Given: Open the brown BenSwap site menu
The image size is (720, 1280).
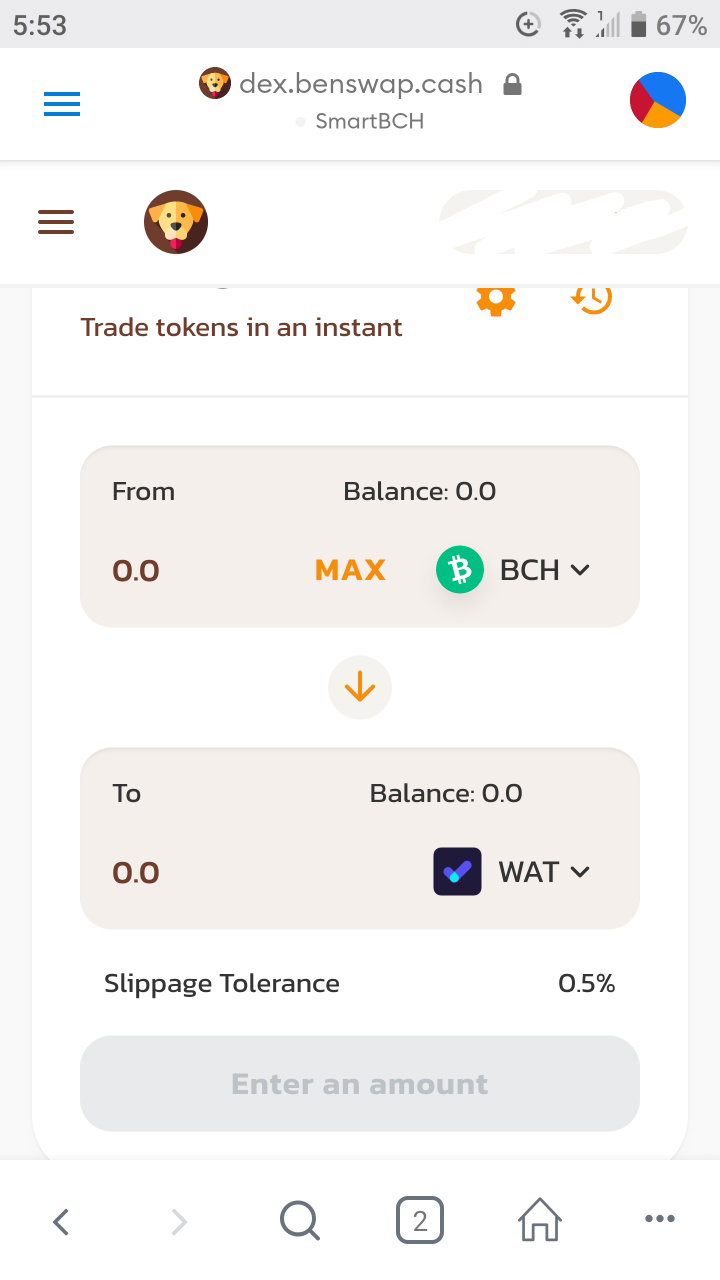Looking at the screenshot, I should (56, 222).
